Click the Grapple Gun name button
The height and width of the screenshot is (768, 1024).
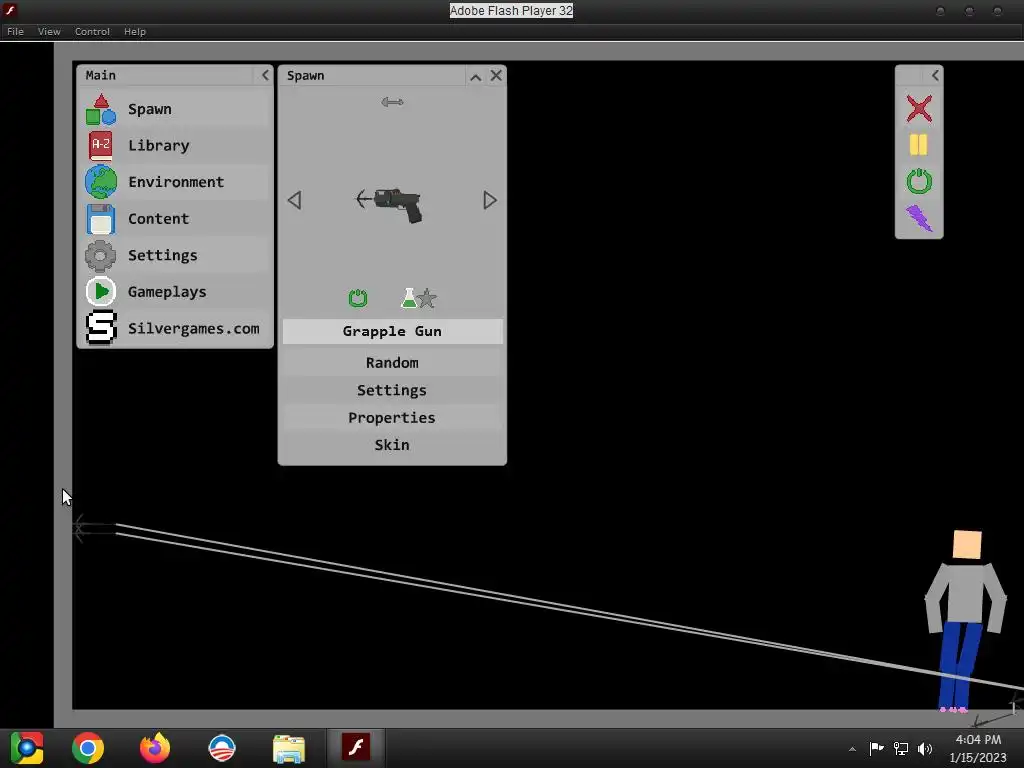click(392, 331)
